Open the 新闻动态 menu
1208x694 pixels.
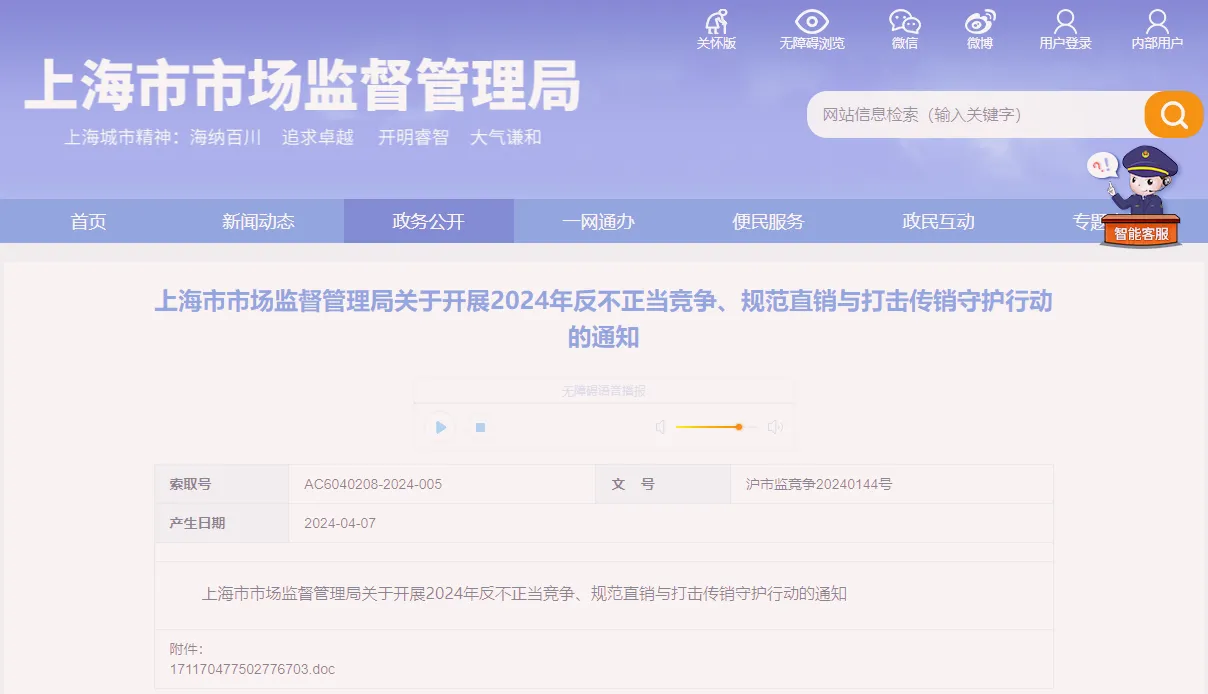click(258, 221)
